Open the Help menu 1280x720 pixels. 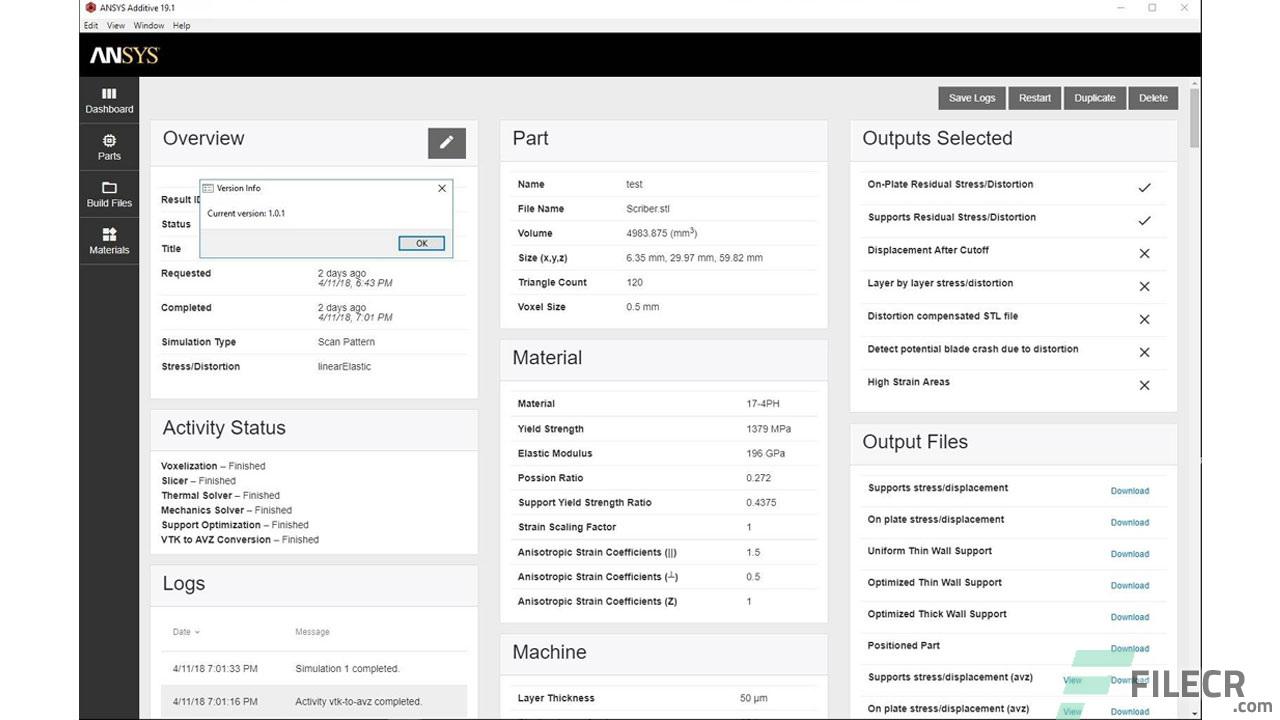[181, 25]
